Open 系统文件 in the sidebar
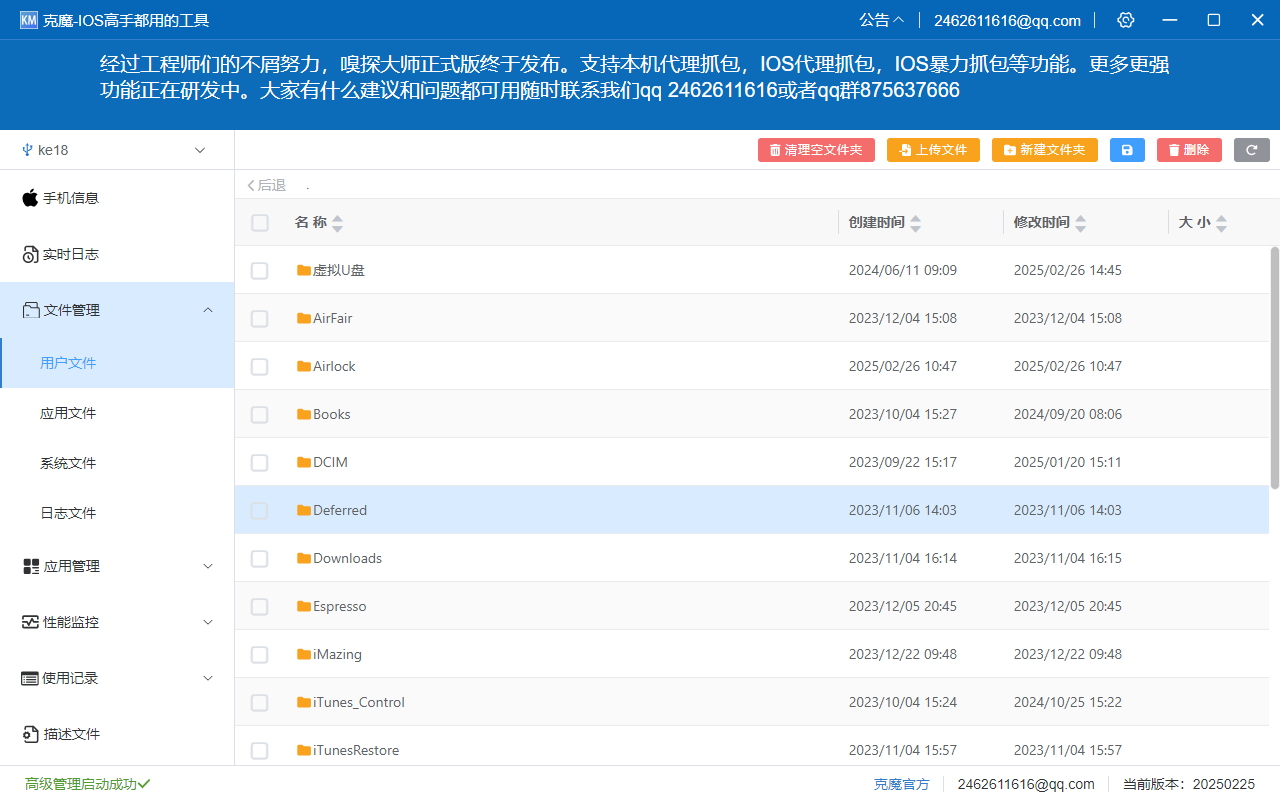Image resolution: width=1280 pixels, height=800 pixels. coord(117,463)
